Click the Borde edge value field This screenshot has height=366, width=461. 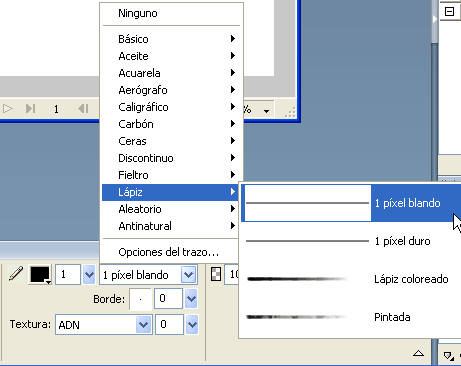point(168,298)
